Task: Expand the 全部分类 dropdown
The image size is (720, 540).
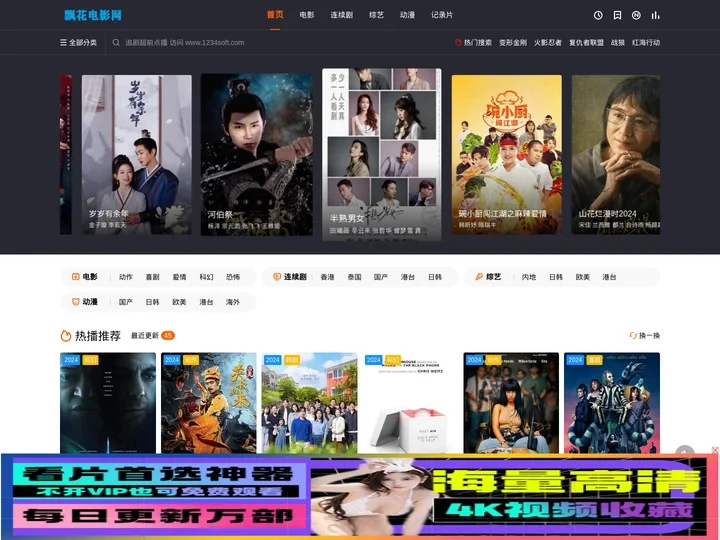Action: (x=79, y=42)
